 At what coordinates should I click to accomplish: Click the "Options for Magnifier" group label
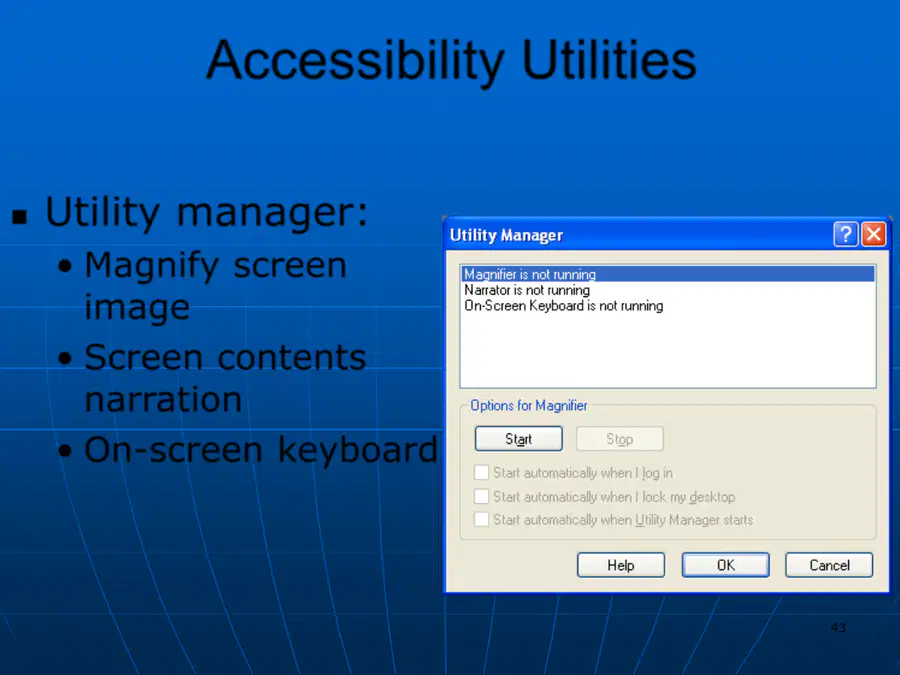pyautogui.click(x=529, y=405)
